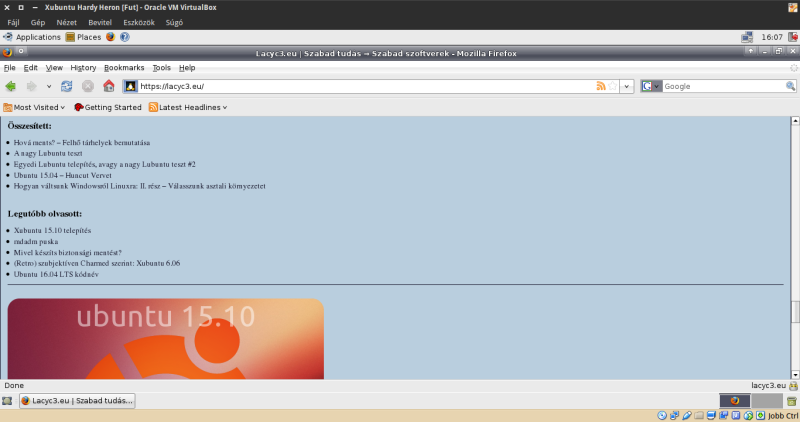
Task: Open the blue help icon in top panel
Action: (124, 37)
